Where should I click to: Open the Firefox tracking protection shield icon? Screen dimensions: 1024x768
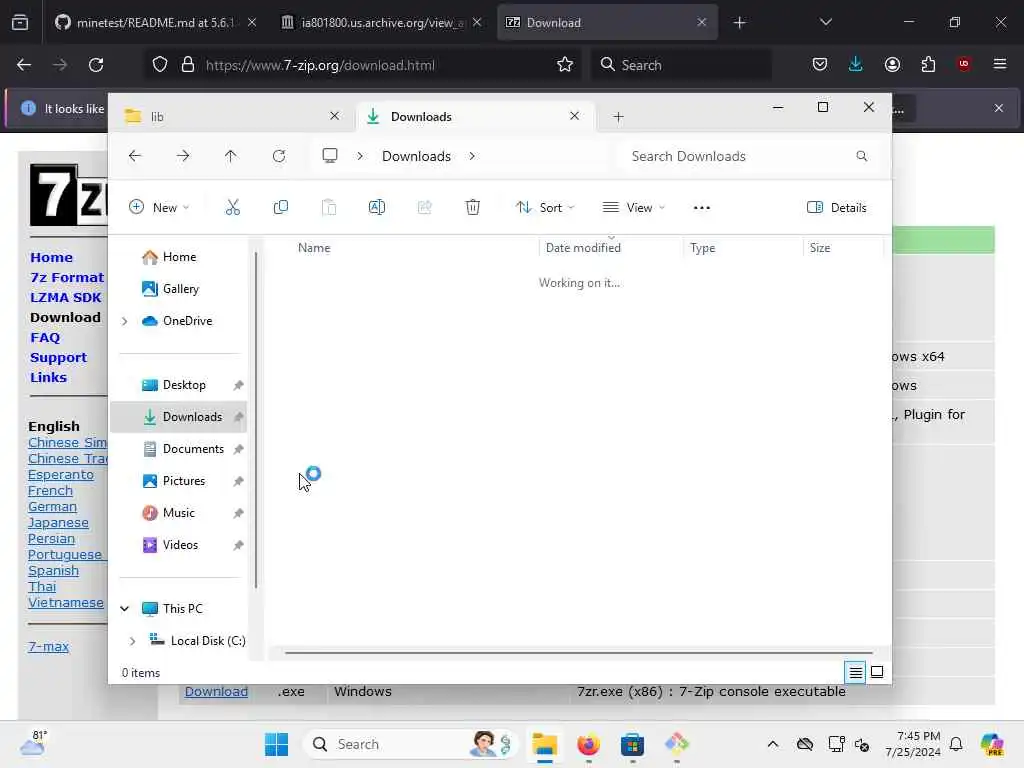pyautogui.click(x=160, y=65)
